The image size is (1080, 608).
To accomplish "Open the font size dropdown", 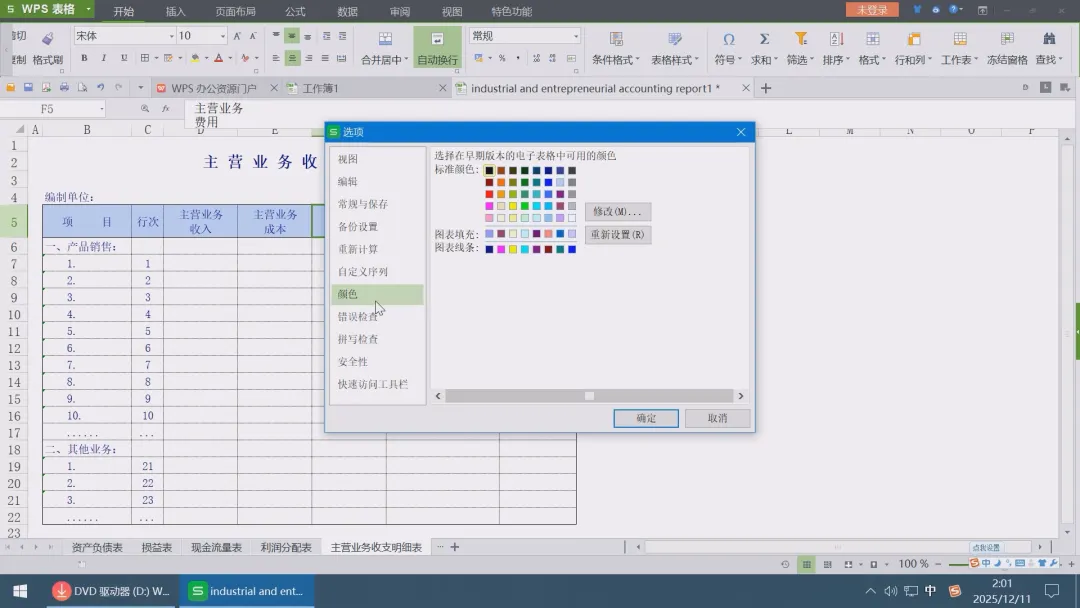I will [222, 36].
